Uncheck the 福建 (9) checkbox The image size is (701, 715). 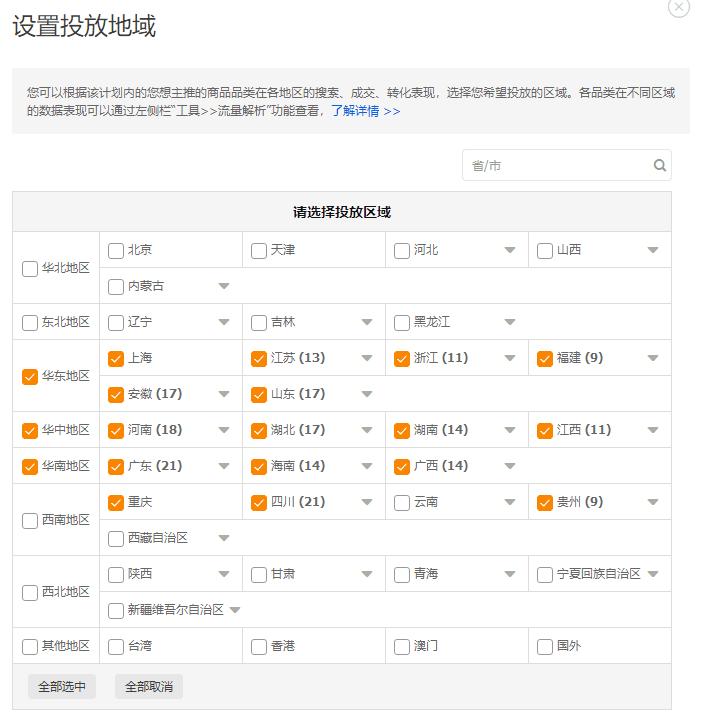click(545, 358)
